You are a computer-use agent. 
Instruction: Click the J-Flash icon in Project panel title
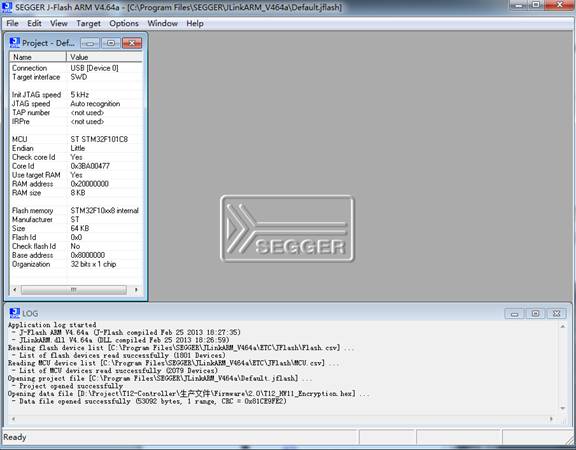15,43
